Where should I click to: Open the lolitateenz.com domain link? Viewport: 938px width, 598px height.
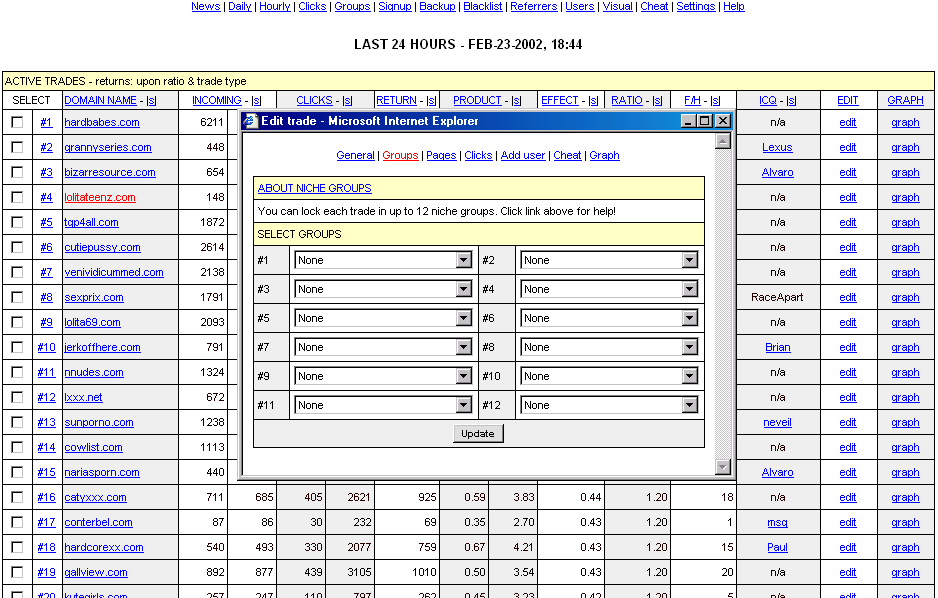(x=100, y=197)
